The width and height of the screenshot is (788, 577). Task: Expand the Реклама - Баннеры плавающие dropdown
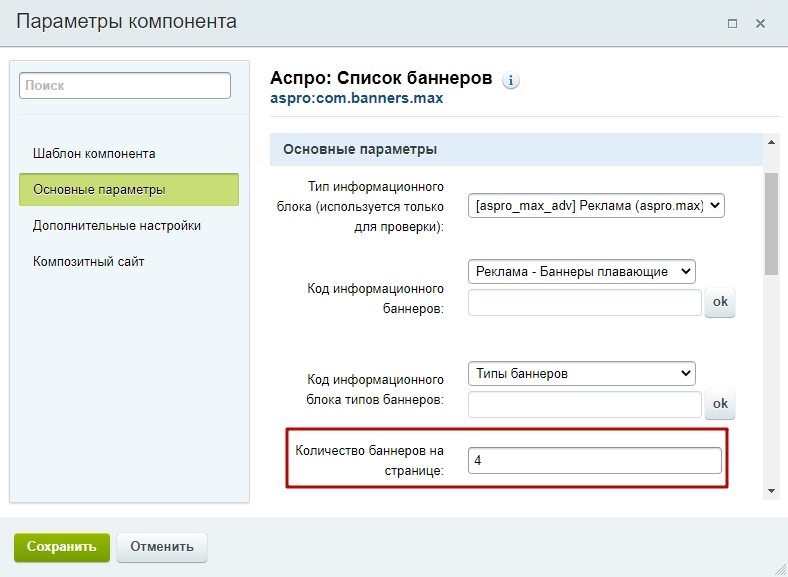[x=581, y=272]
